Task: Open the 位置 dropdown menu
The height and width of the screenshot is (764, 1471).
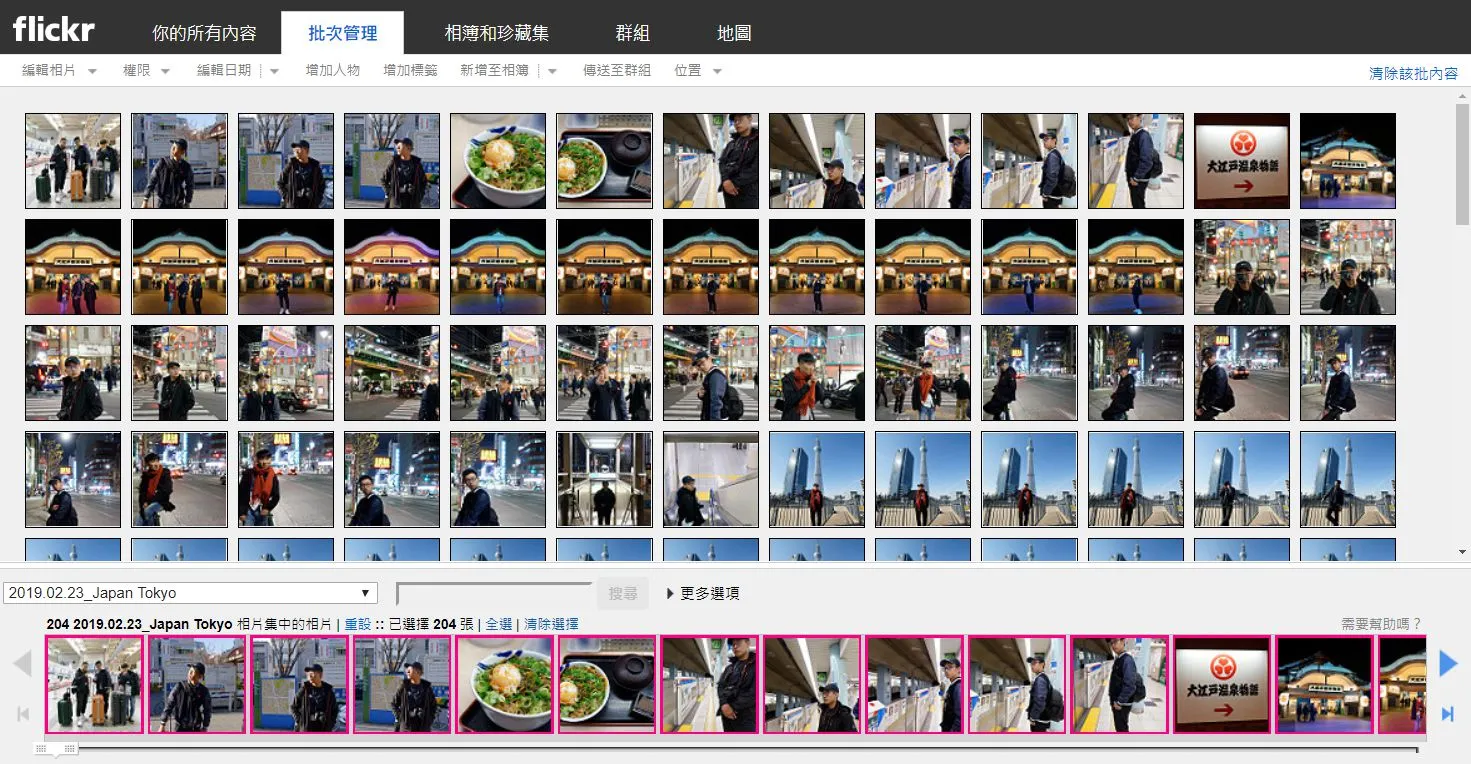Action: [x=698, y=70]
